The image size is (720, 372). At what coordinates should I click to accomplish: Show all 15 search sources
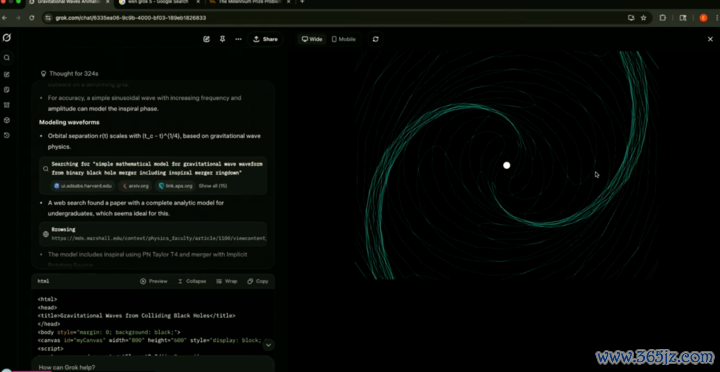coord(213,186)
